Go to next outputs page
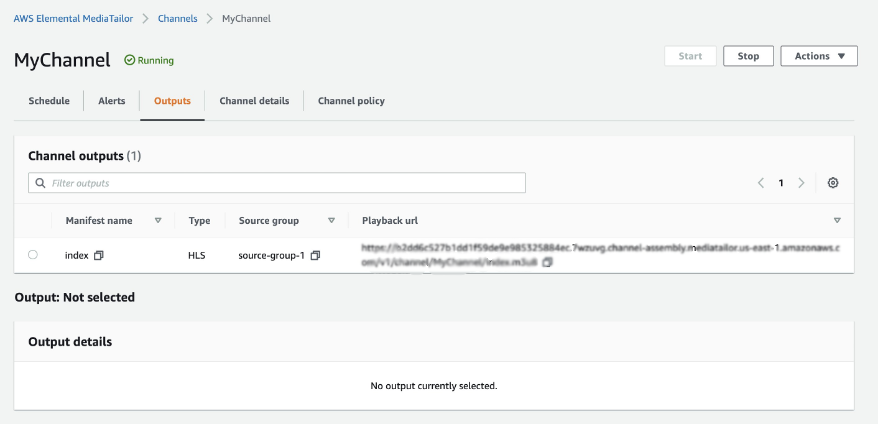Screen dimensions: 879x424 click(x=801, y=183)
